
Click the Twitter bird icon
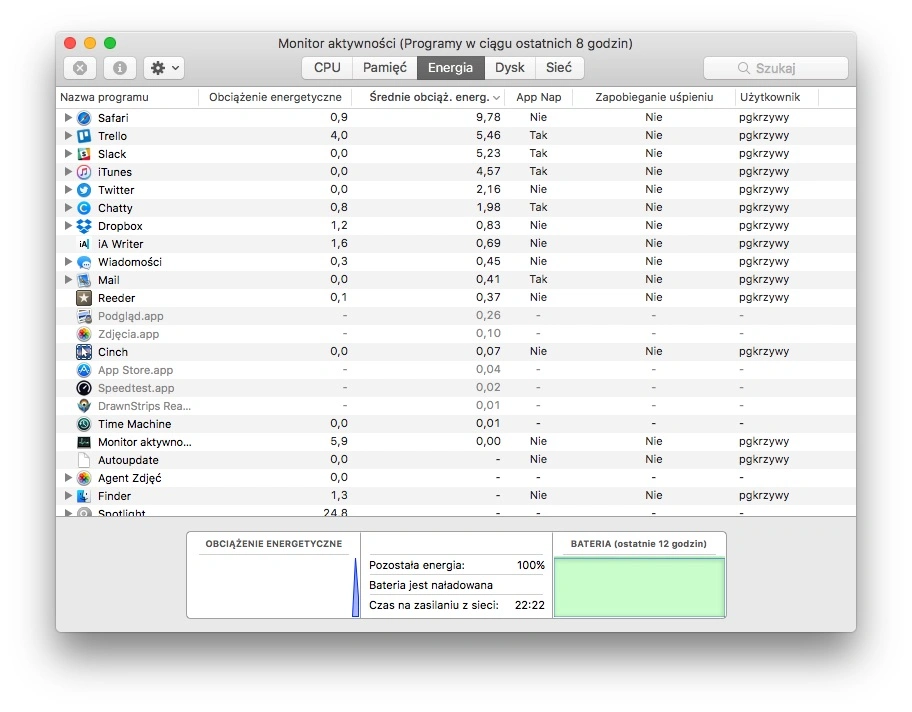tap(84, 190)
